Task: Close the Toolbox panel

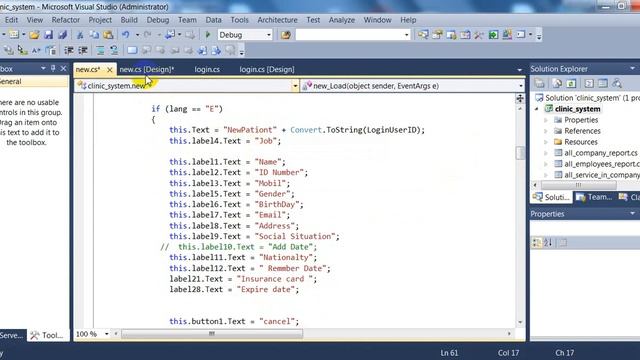Action: click(x=63, y=69)
